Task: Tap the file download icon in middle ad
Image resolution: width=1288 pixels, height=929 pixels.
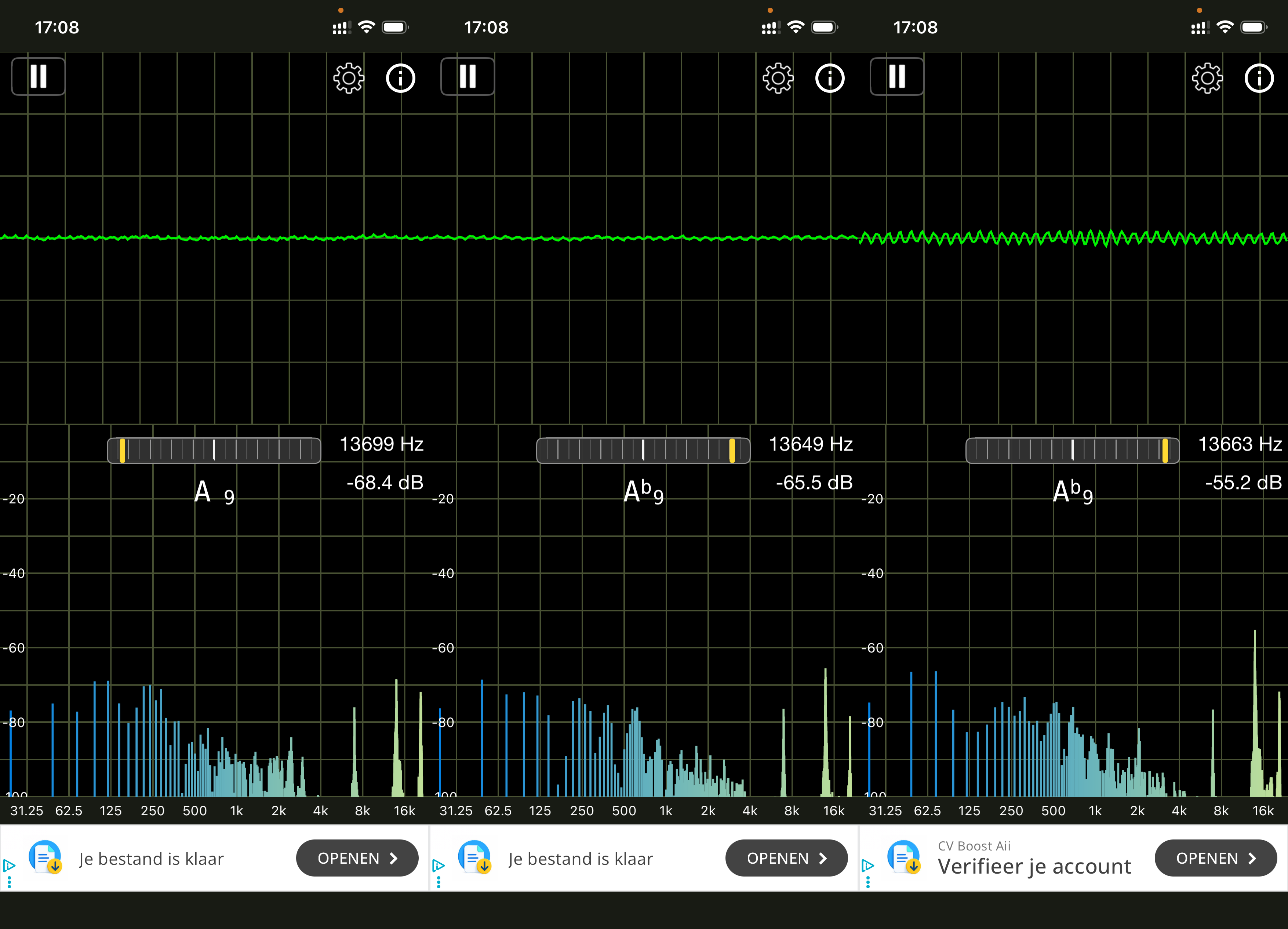Action: [x=475, y=857]
